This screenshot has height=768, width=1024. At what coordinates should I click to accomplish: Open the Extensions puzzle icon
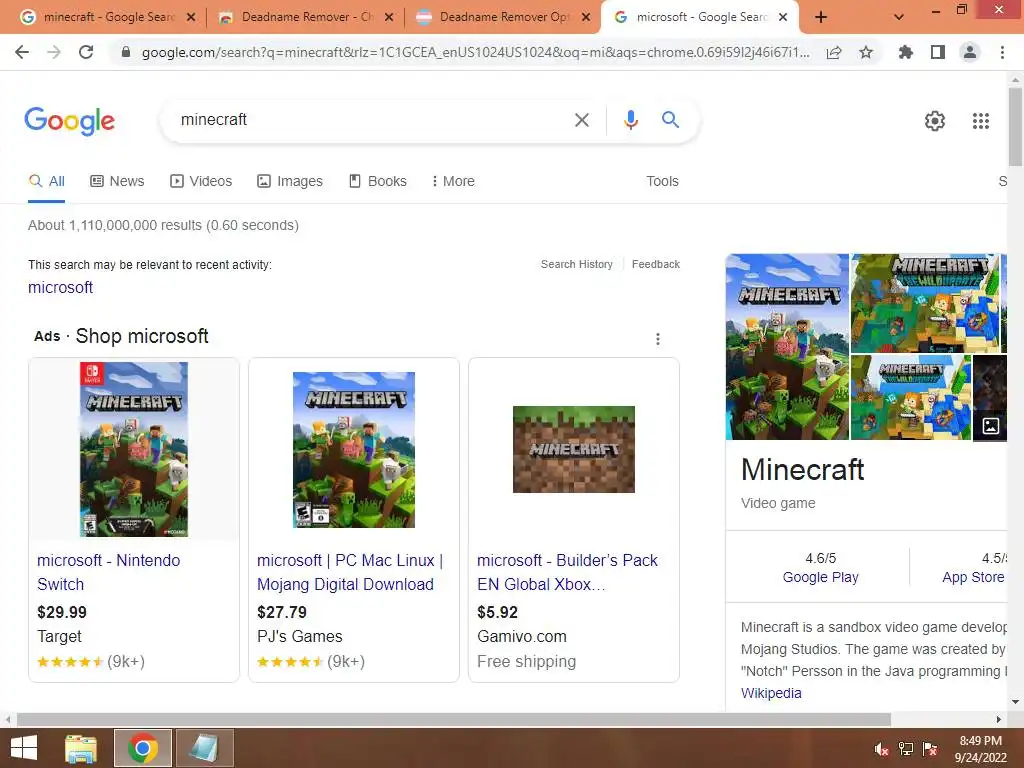coord(905,52)
